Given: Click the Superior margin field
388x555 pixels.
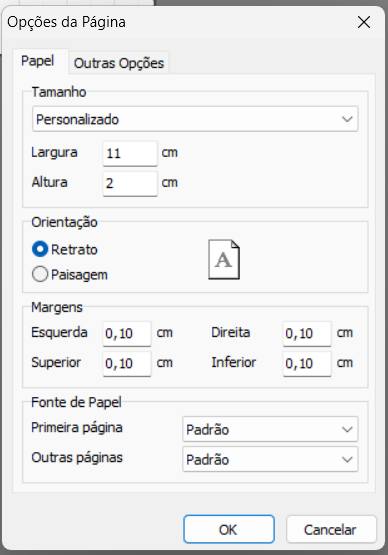Looking at the screenshot, I should [127, 364].
